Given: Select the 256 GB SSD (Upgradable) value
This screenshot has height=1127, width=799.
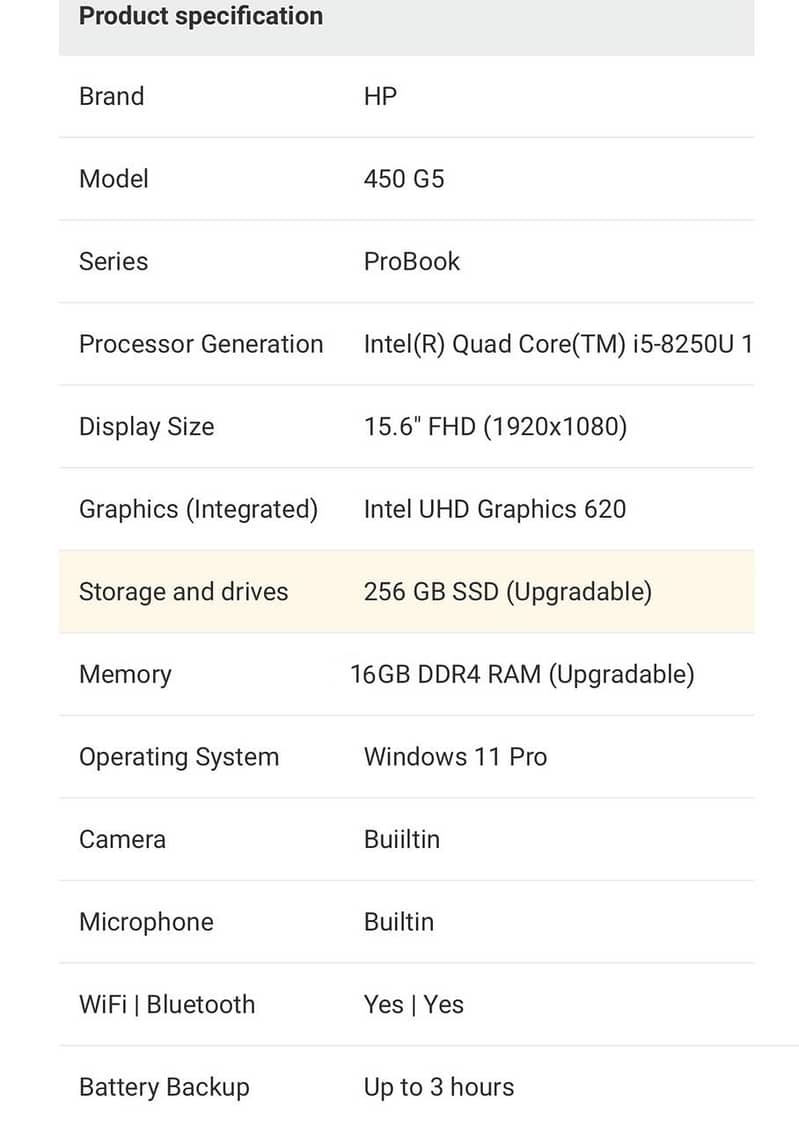Looking at the screenshot, I should (x=507, y=592).
